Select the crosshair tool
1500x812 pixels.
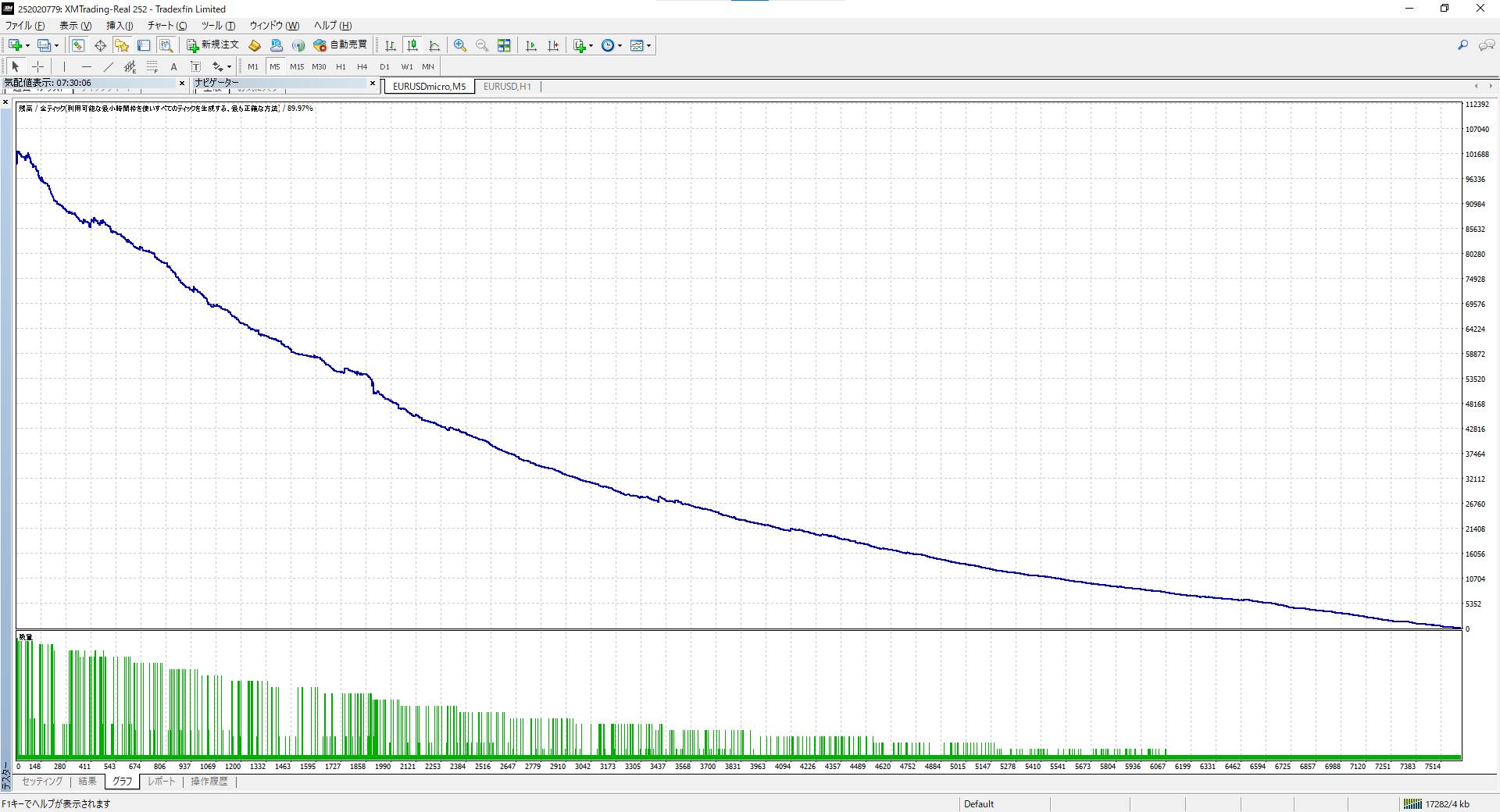tap(37, 66)
